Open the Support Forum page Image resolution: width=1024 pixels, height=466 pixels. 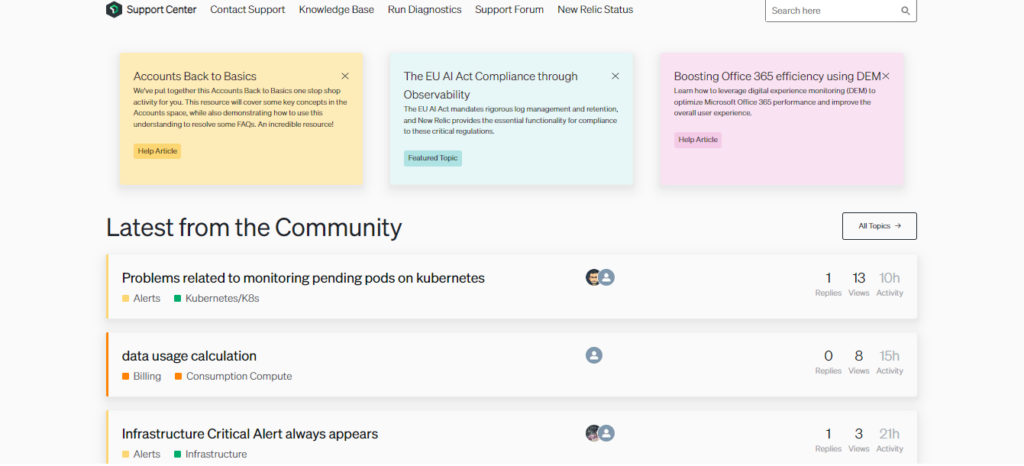click(x=509, y=10)
